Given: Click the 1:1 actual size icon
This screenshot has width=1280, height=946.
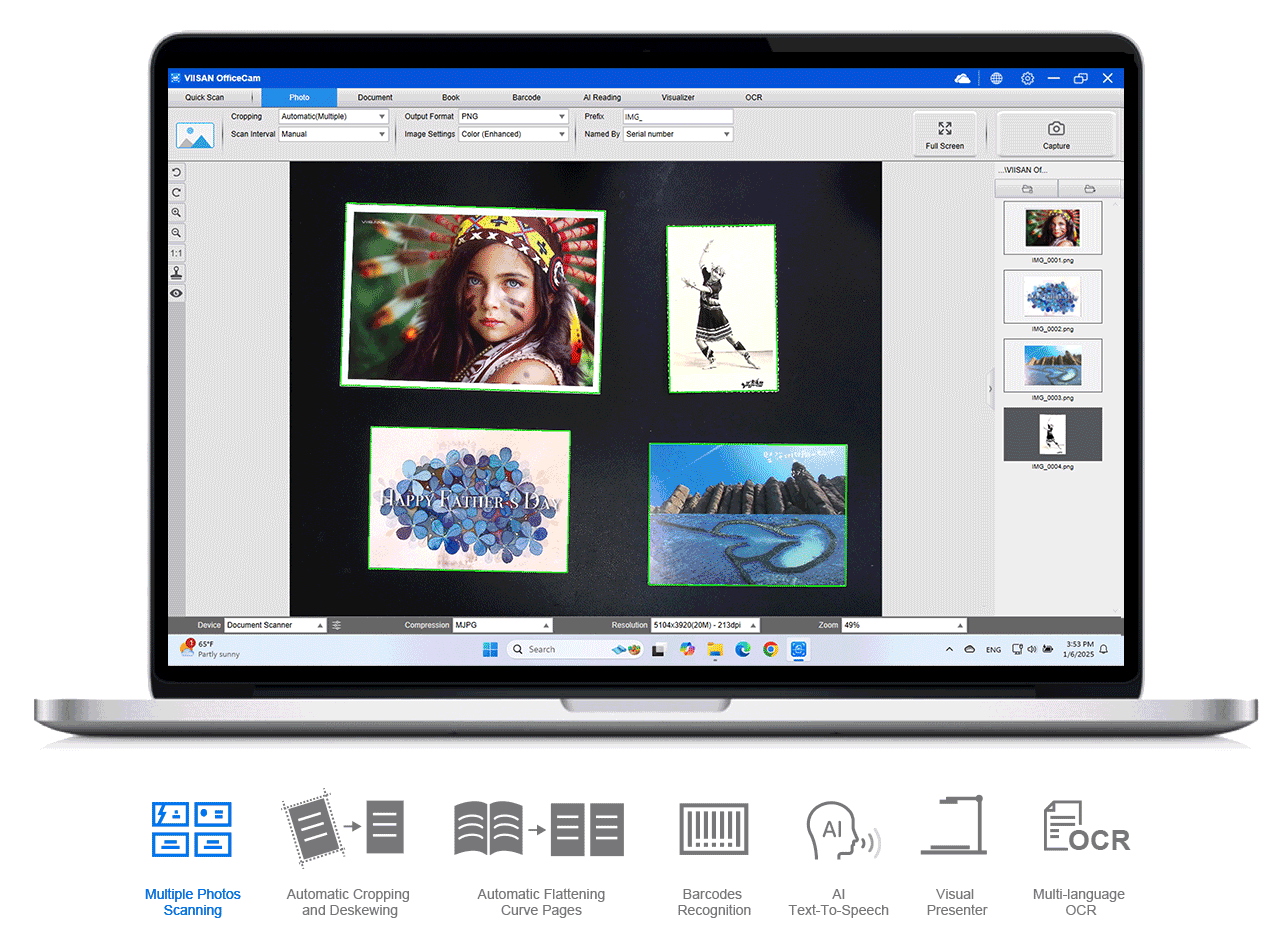Looking at the screenshot, I should tap(176, 253).
